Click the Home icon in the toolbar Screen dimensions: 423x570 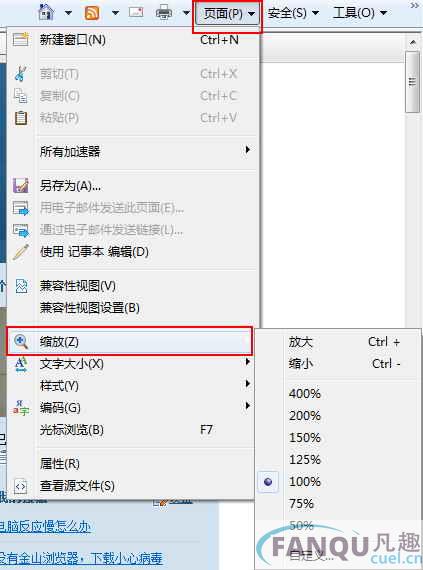pyautogui.click(x=47, y=12)
